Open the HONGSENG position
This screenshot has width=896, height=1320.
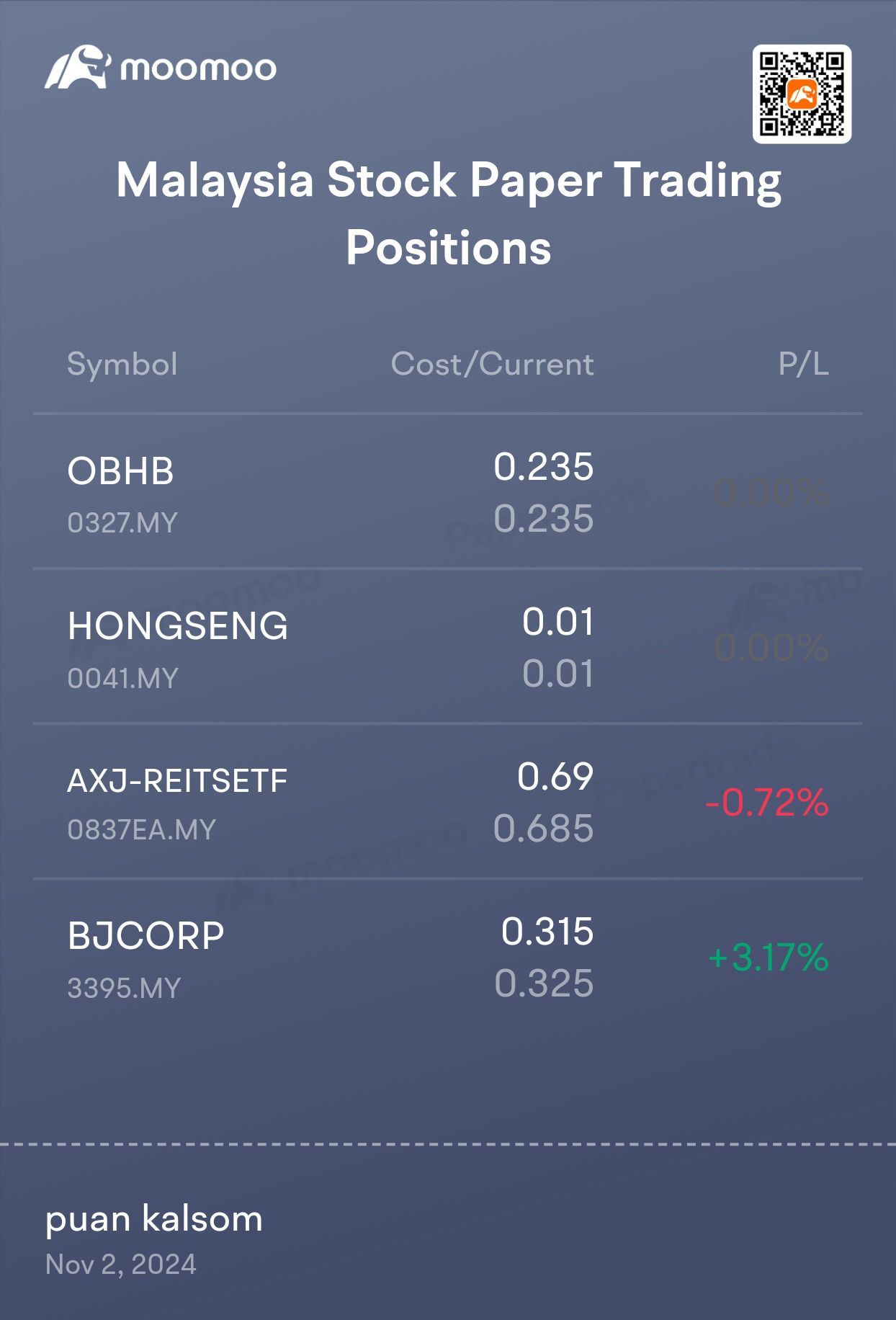coord(448,647)
